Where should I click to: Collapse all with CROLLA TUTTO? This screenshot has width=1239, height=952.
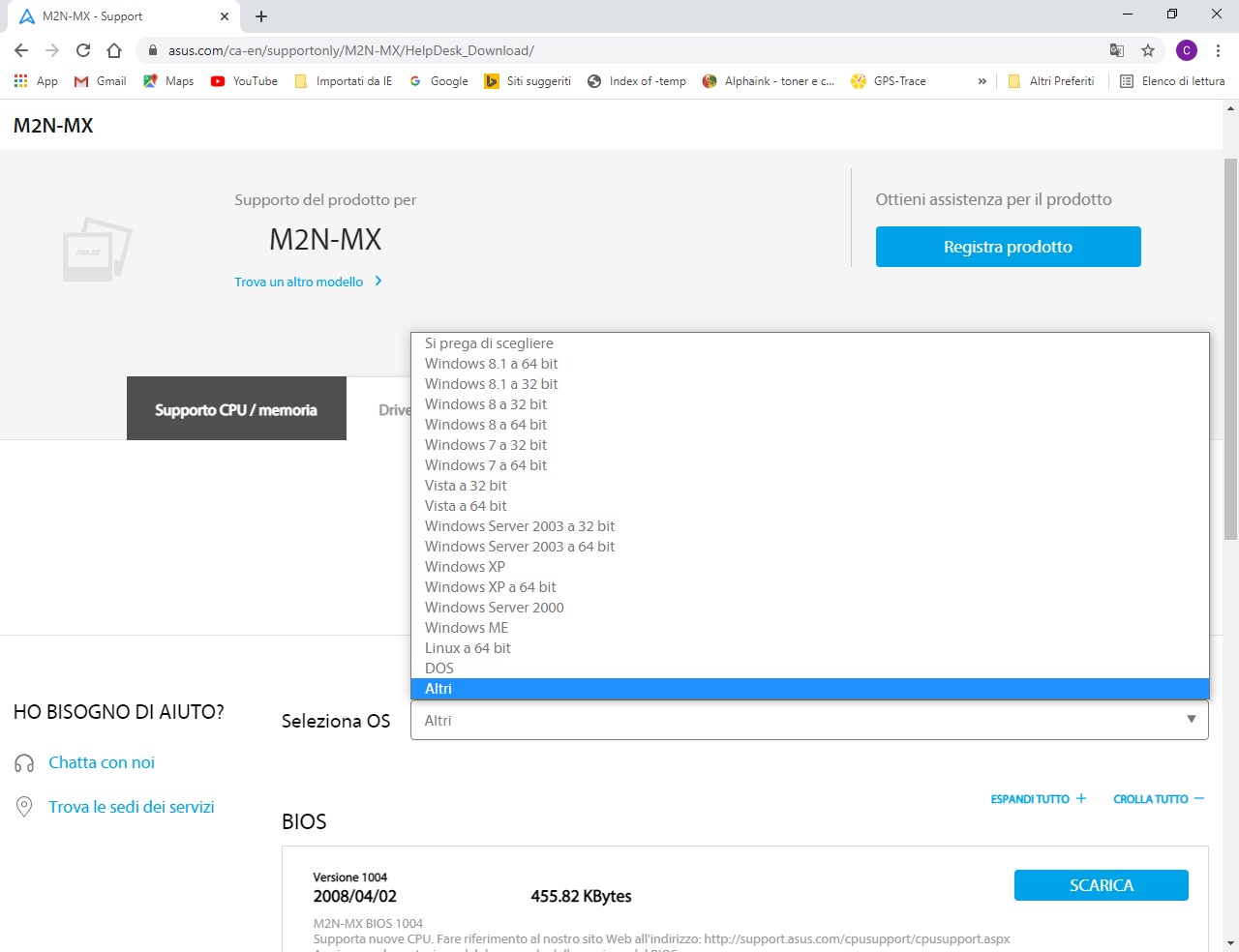click(1159, 799)
